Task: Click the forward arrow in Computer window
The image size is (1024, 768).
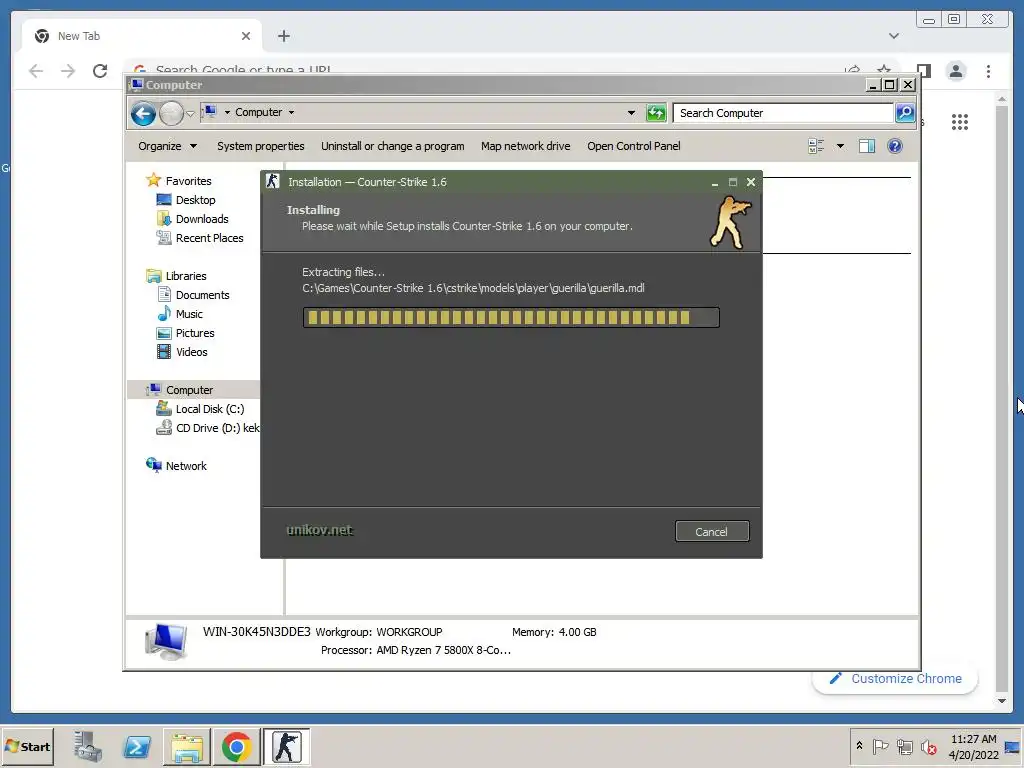Action: (x=171, y=114)
